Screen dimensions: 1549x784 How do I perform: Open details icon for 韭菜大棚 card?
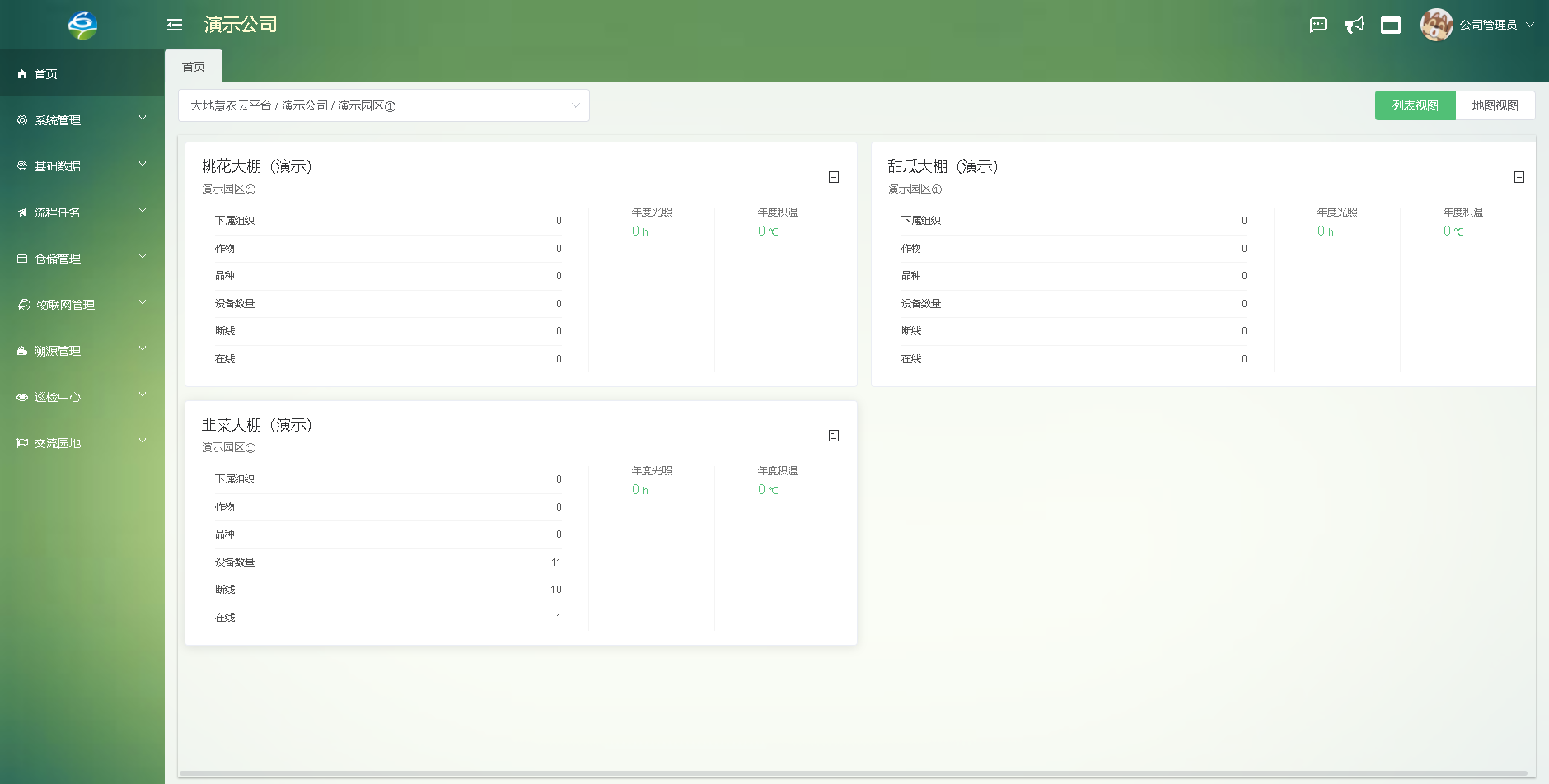click(x=834, y=436)
